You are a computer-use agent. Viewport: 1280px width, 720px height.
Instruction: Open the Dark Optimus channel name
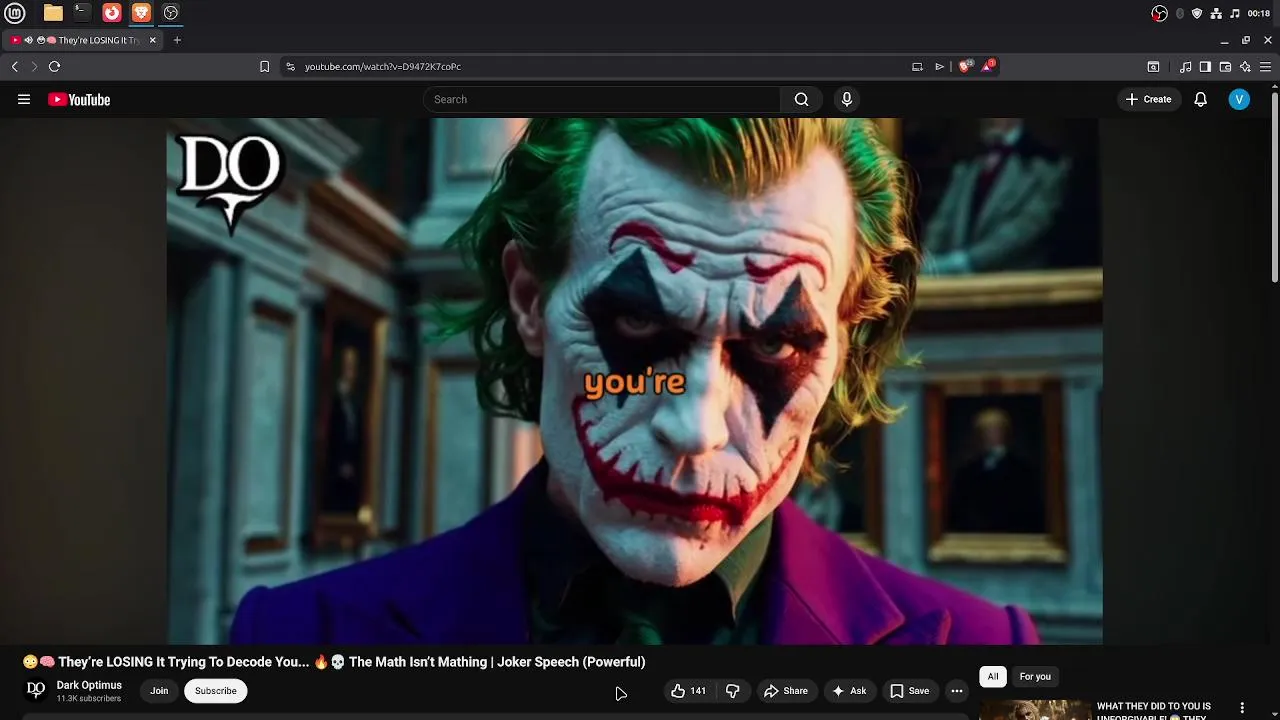click(x=89, y=685)
